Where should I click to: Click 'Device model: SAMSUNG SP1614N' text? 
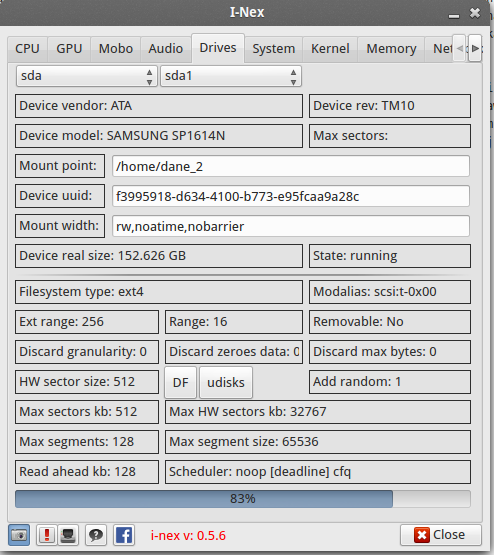(122, 136)
